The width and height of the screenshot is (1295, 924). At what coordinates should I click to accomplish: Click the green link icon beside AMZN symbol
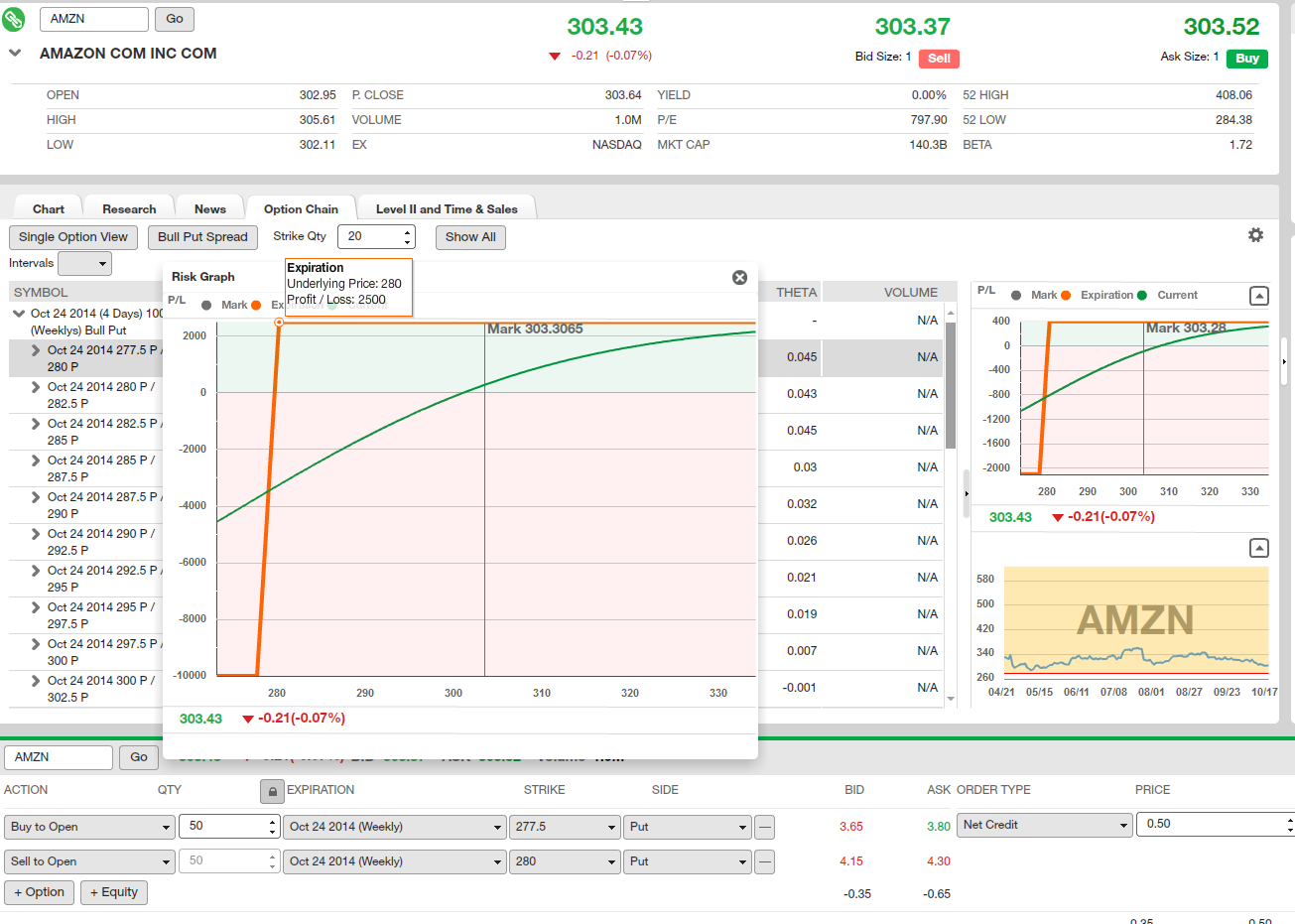click(x=14, y=19)
